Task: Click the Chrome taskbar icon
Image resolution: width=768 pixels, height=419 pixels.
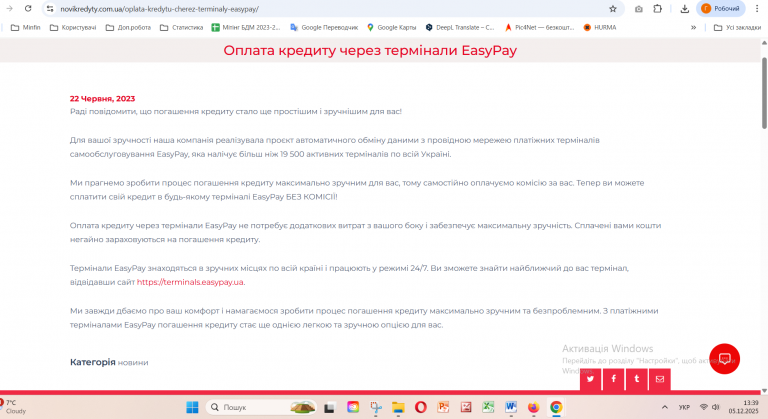Action: [x=556, y=407]
